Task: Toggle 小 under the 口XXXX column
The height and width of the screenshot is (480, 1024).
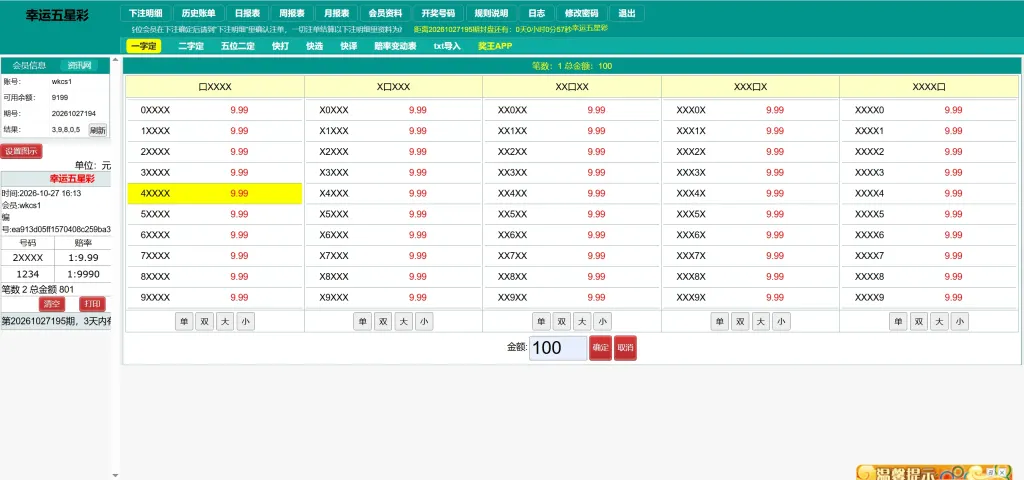Action: (x=246, y=321)
